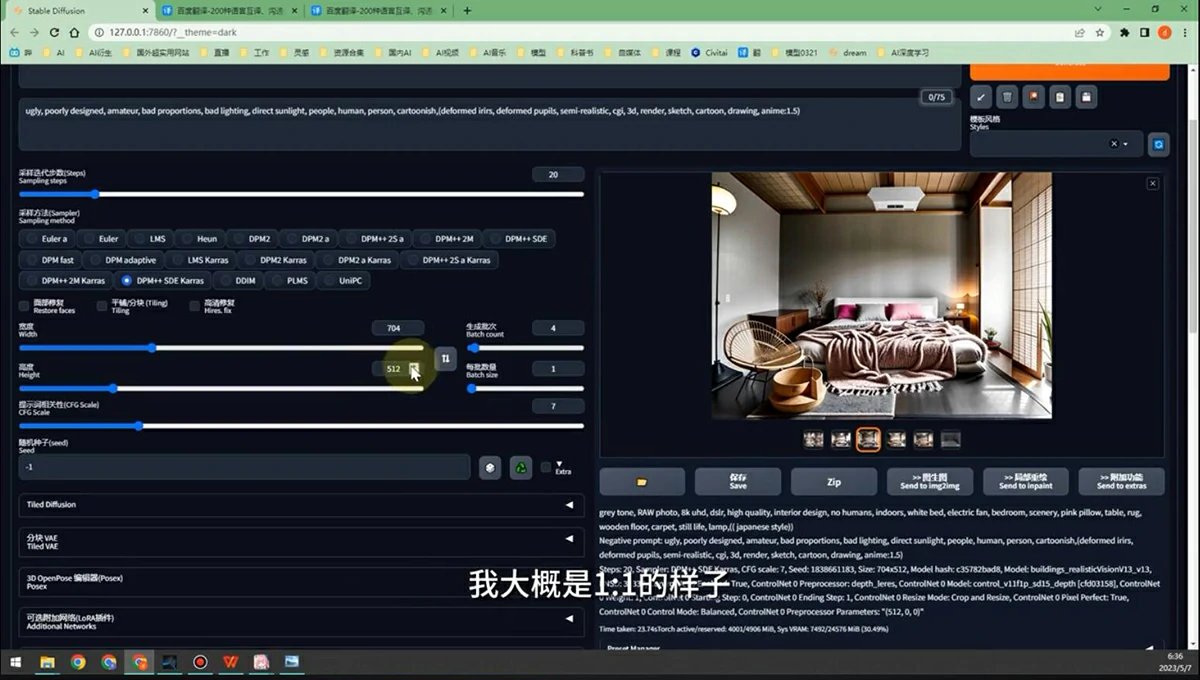Image resolution: width=1200 pixels, height=680 pixels.
Task: Open the output folder button
Action: (x=642, y=481)
